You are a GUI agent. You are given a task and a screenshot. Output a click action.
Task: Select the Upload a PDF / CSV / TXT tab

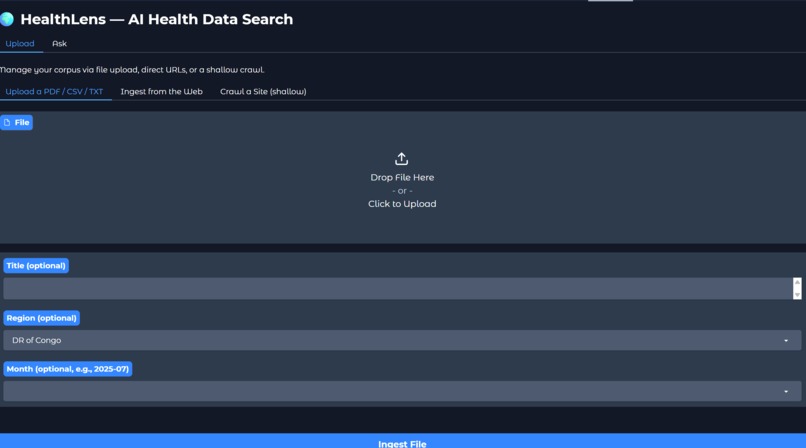click(x=54, y=91)
